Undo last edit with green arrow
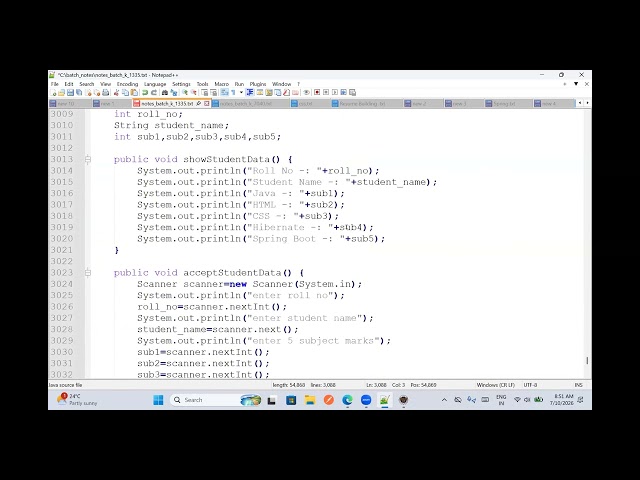The height and width of the screenshot is (480, 640). (144, 93)
